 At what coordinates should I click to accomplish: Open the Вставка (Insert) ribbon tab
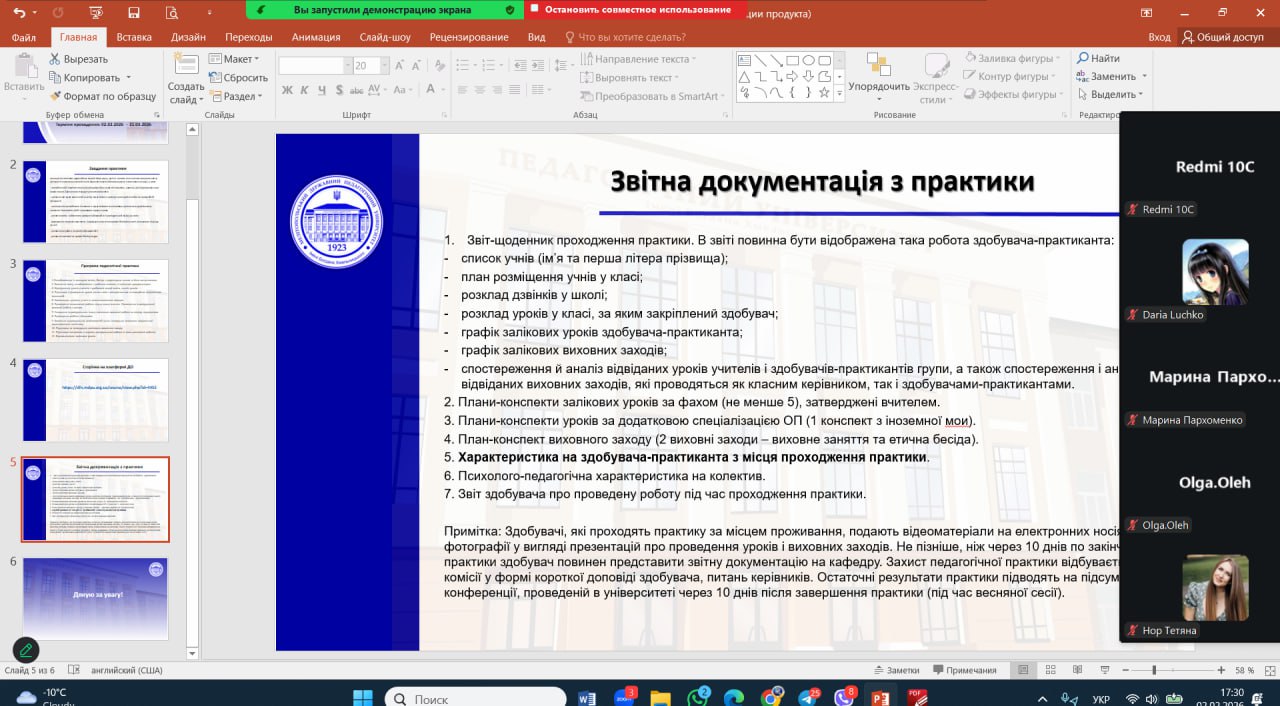[x=134, y=37]
